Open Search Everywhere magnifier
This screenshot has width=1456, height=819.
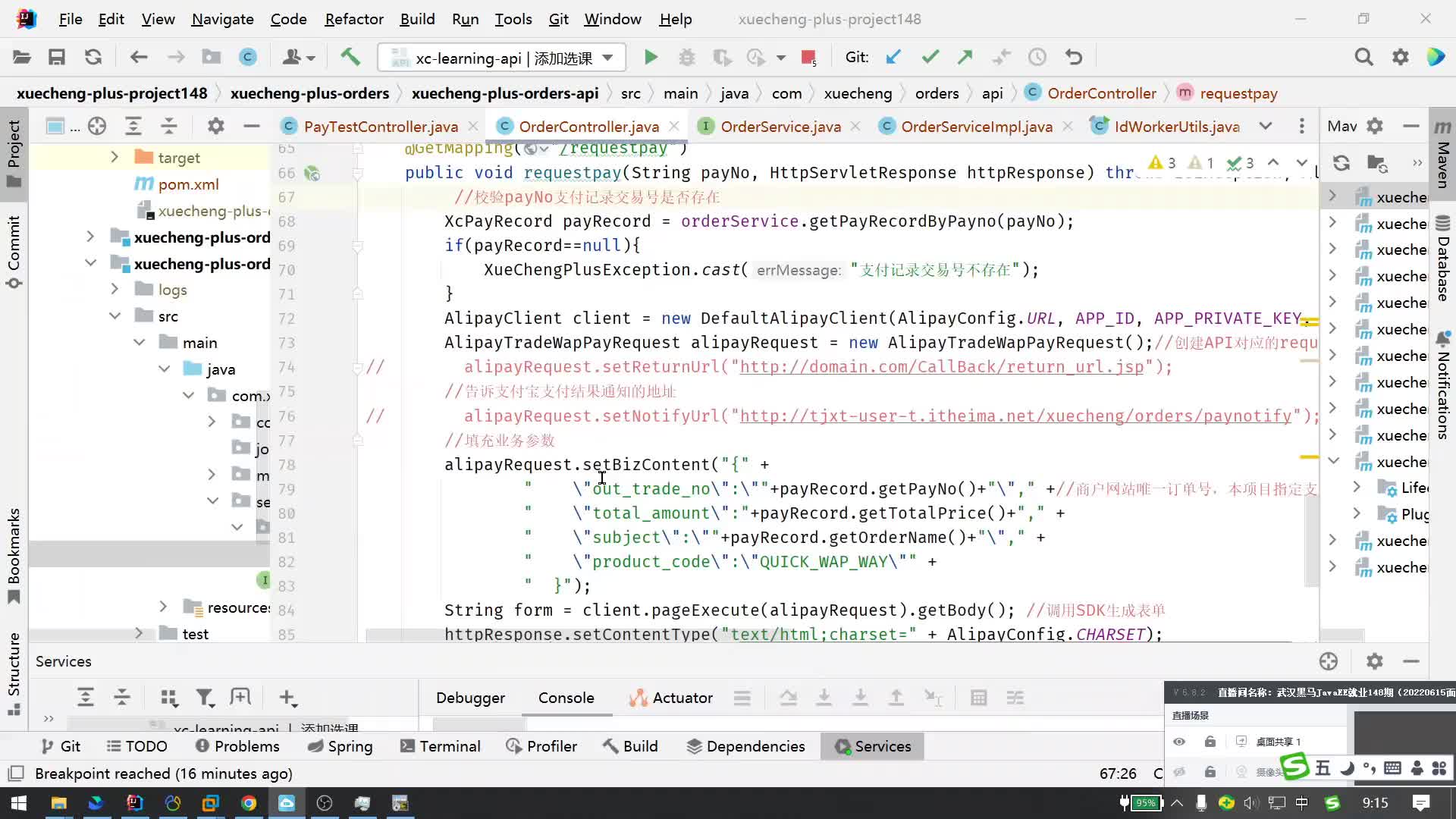click(x=1363, y=57)
